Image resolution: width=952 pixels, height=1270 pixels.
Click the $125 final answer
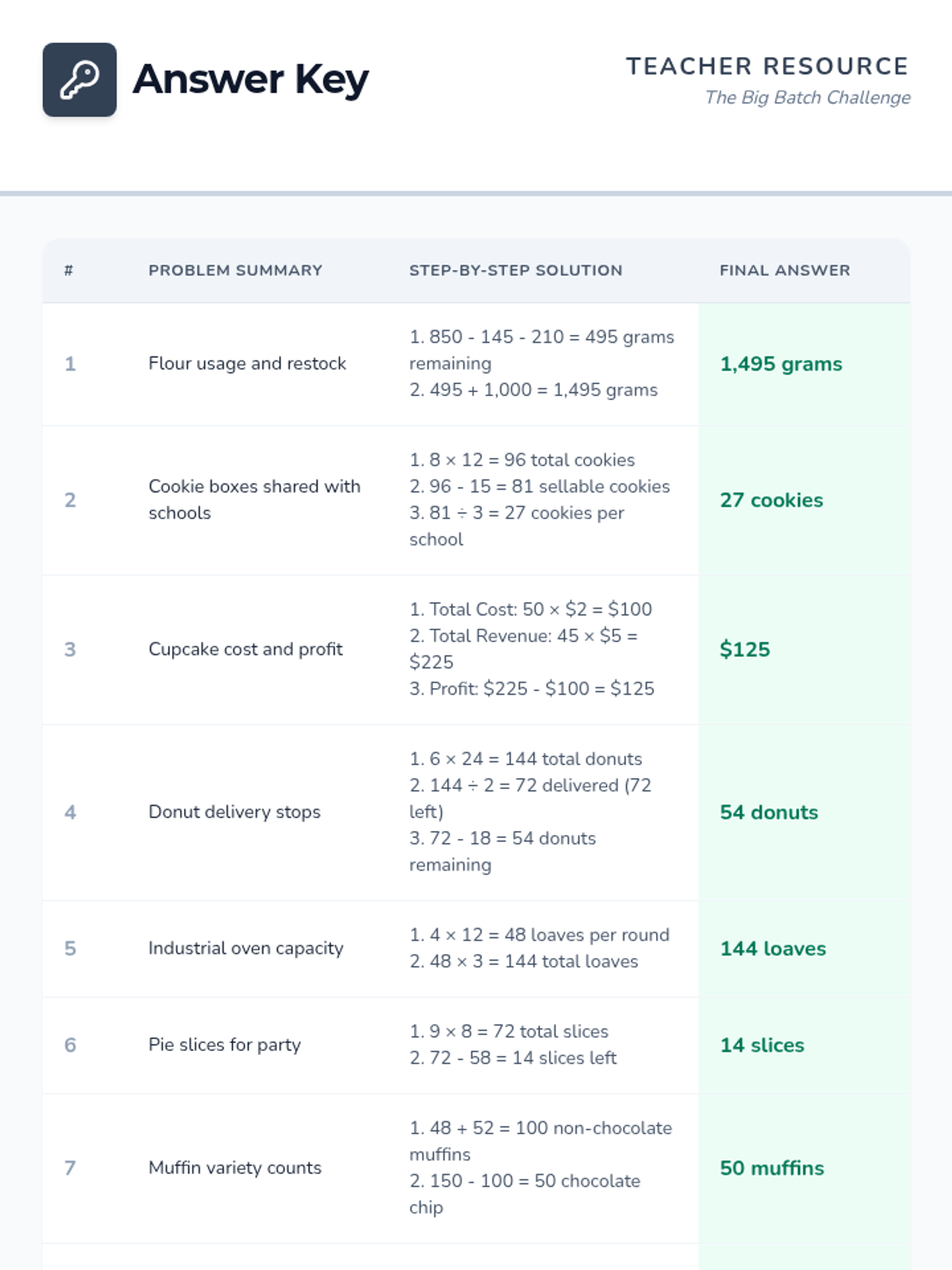[744, 649]
